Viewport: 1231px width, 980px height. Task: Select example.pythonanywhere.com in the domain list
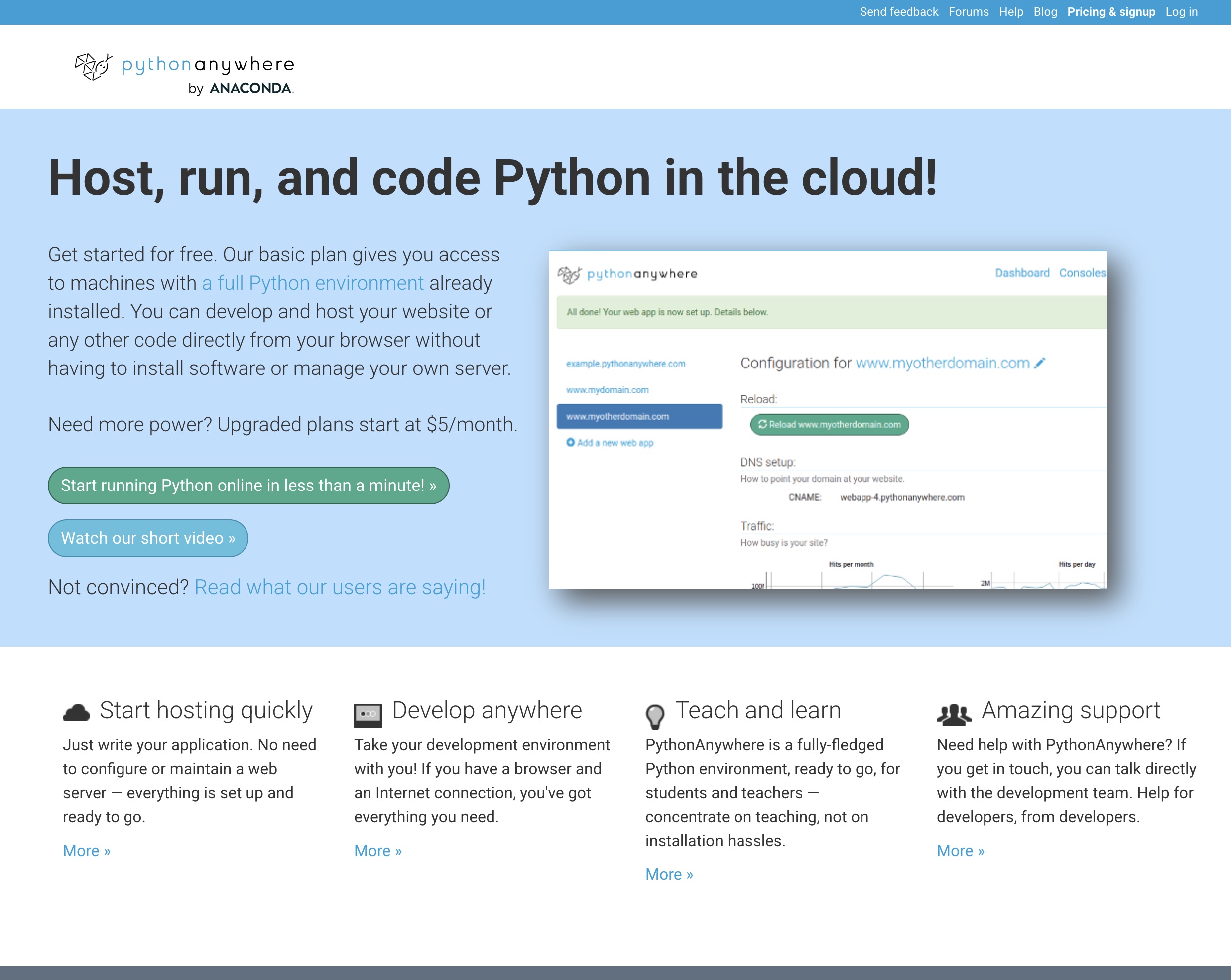click(x=626, y=363)
